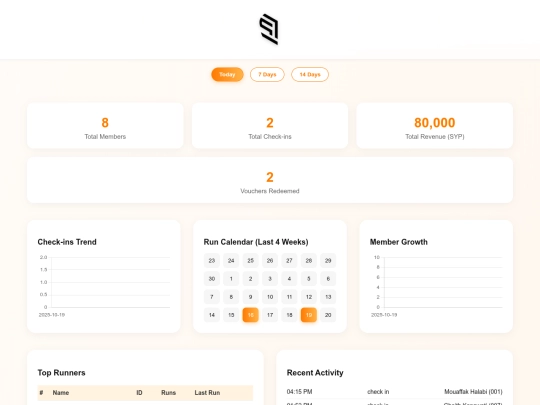Click the Member Growth heading

click(398, 242)
